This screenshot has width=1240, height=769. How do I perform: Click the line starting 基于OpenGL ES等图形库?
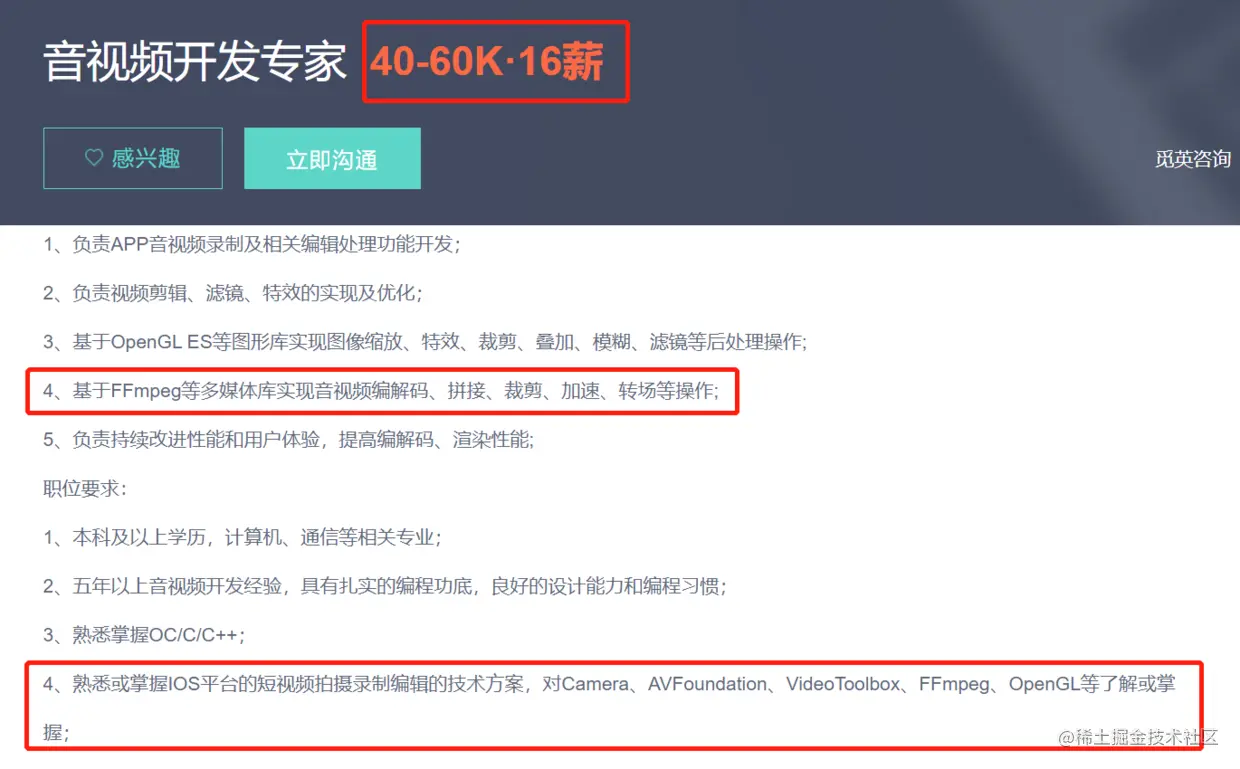pyautogui.click(x=425, y=342)
